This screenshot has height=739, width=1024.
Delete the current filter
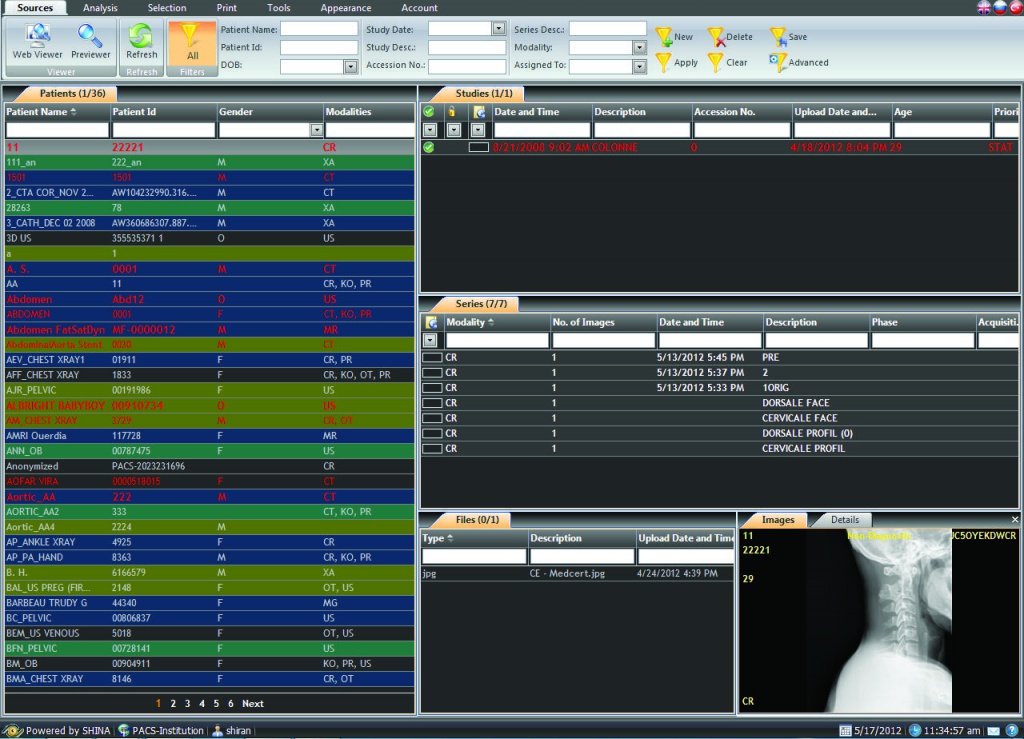coord(730,36)
